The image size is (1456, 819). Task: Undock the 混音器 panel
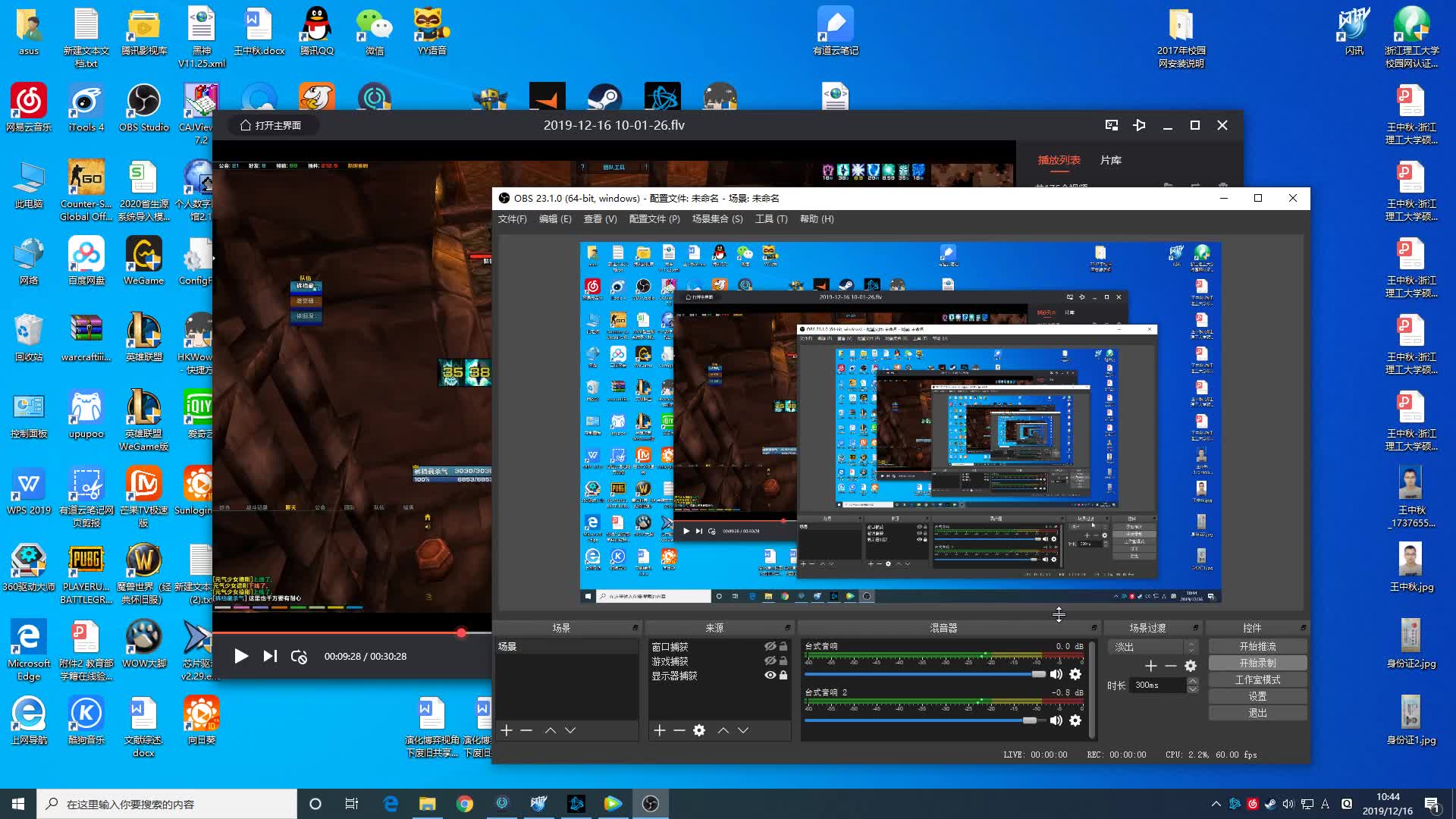1094,628
